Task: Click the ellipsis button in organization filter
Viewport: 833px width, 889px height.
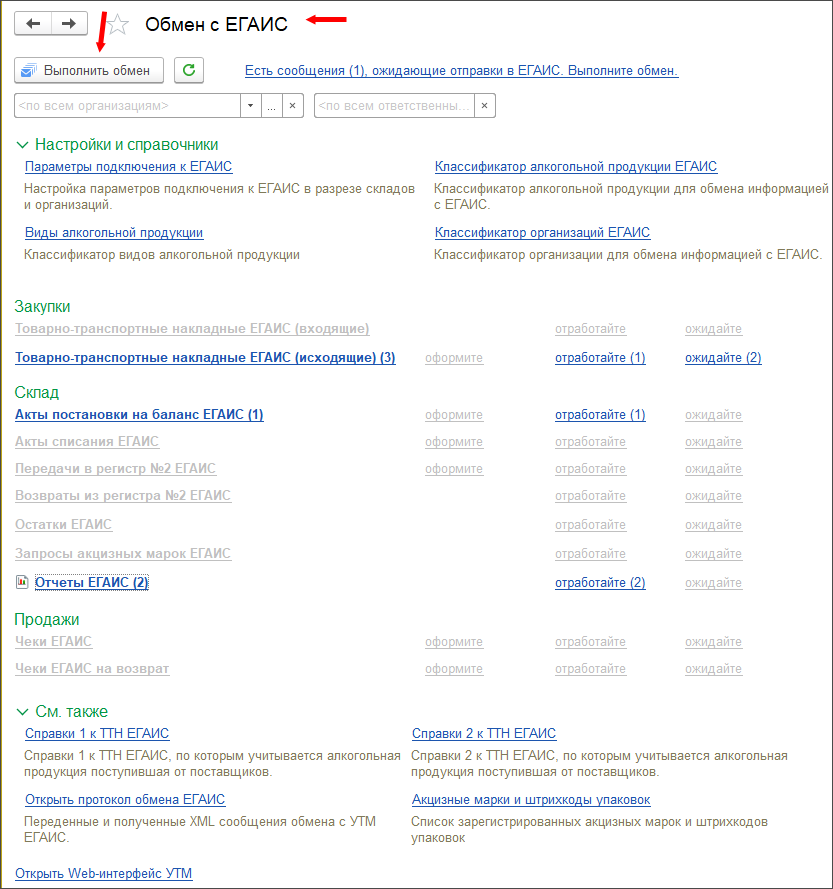Action: 272,105
